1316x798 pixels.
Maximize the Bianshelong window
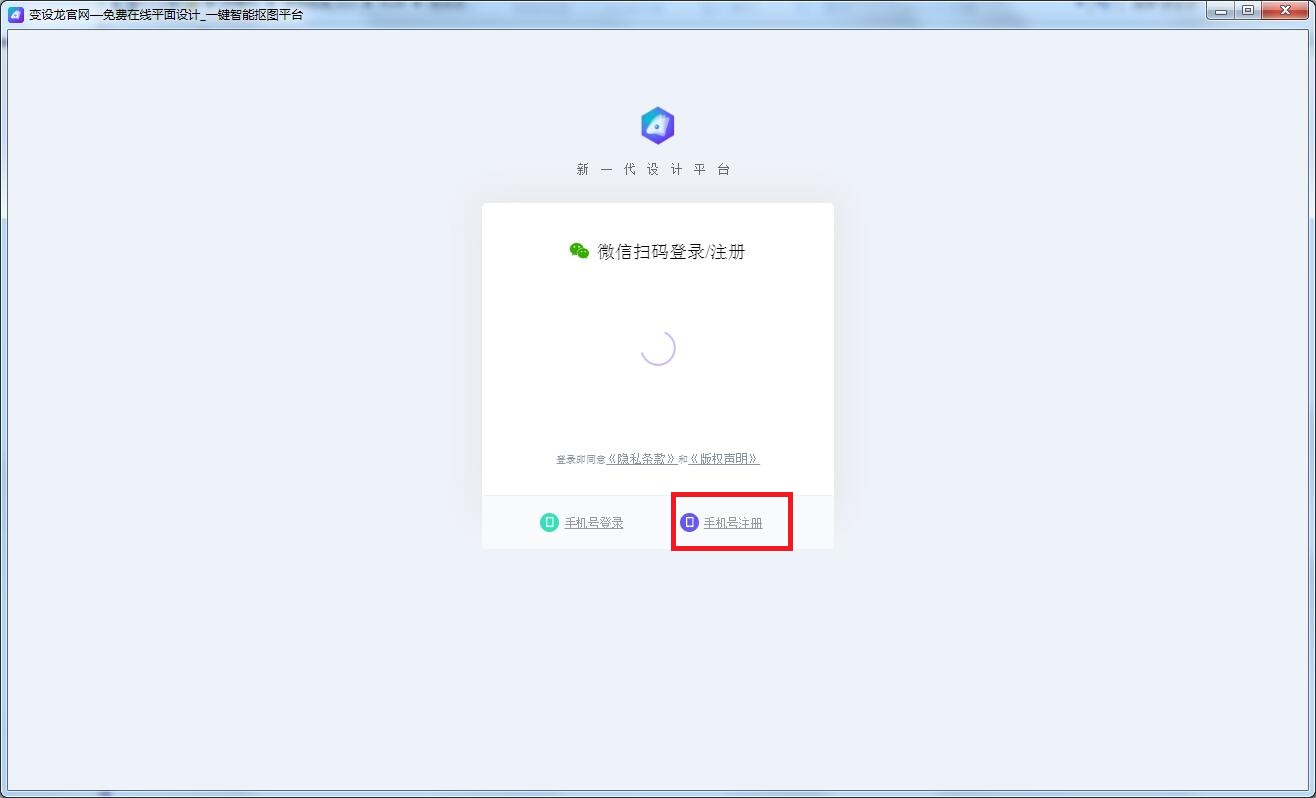coord(1248,11)
